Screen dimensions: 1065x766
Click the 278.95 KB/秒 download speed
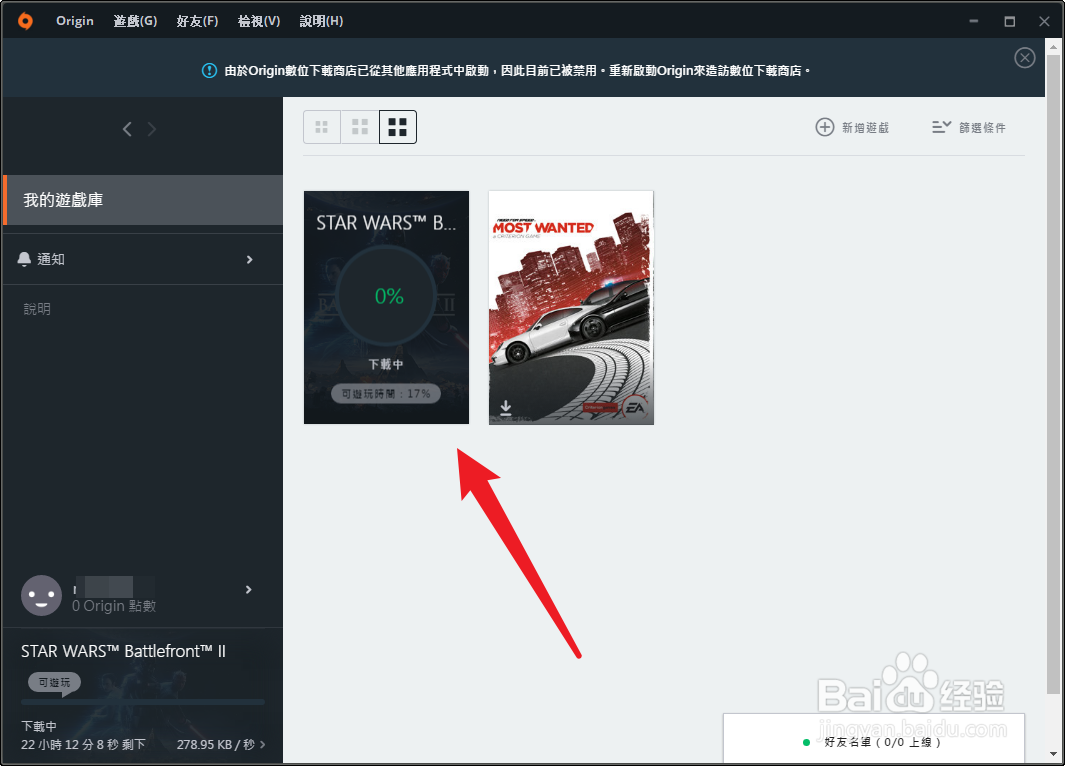(x=215, y=745)
